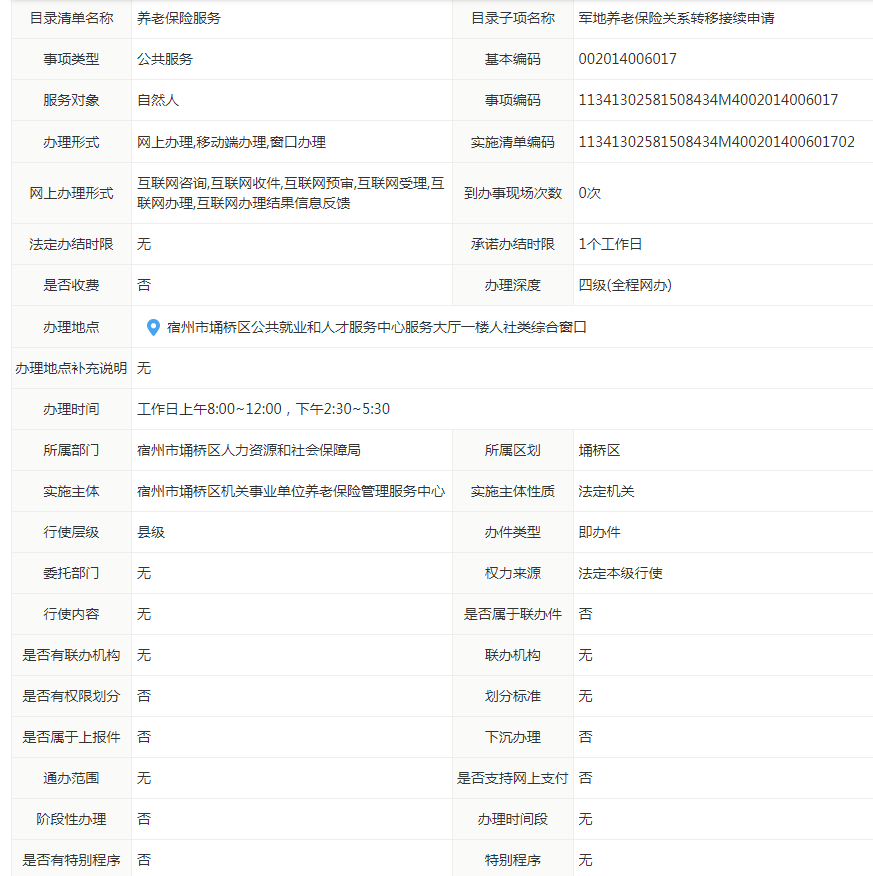Click the 是否支持网上支付 field label
Image resolution: width=873 pixels, height=876 pixels.
[x=512, y=778]
